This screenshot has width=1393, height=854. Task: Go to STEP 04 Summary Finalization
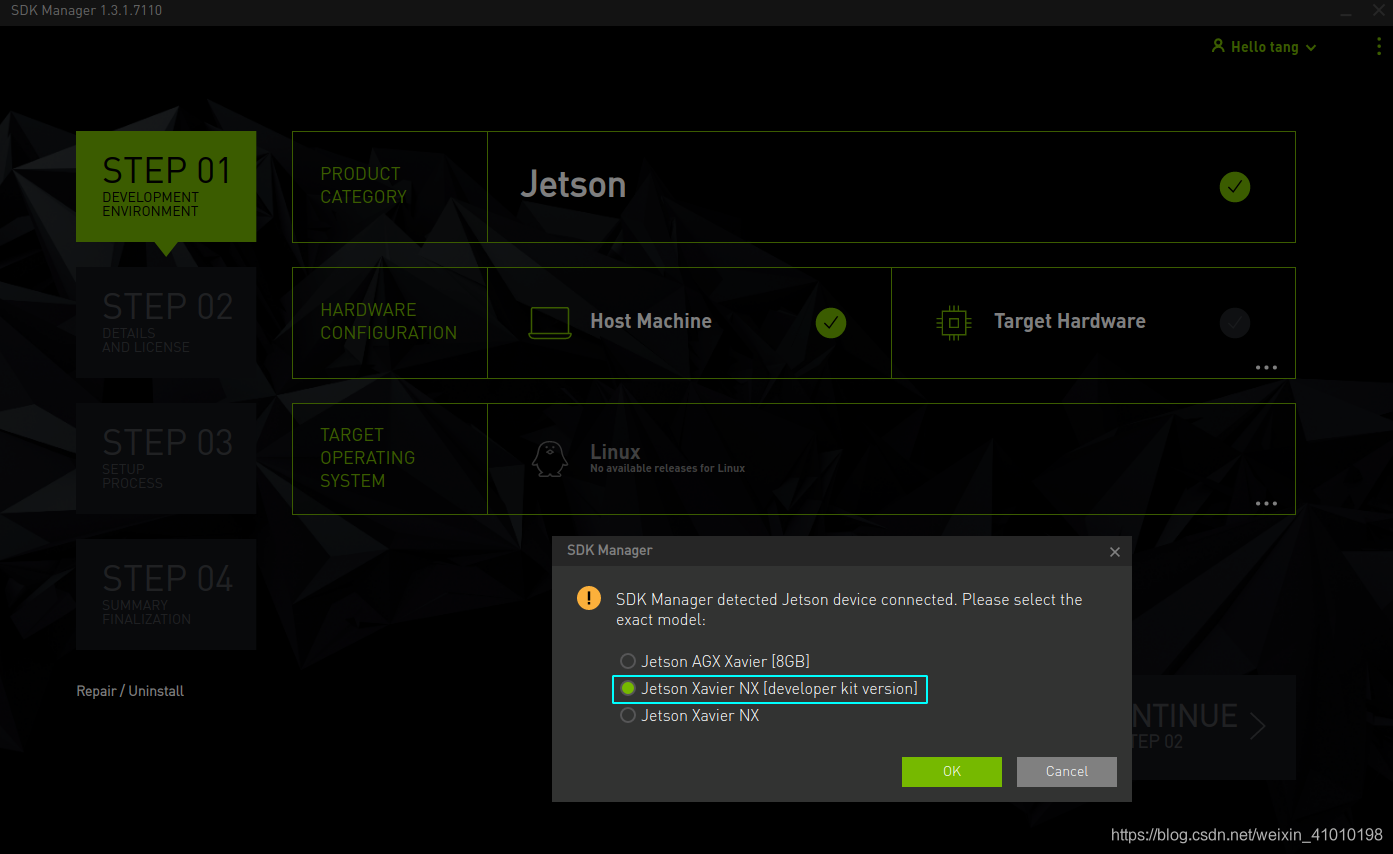pos(166,594)
